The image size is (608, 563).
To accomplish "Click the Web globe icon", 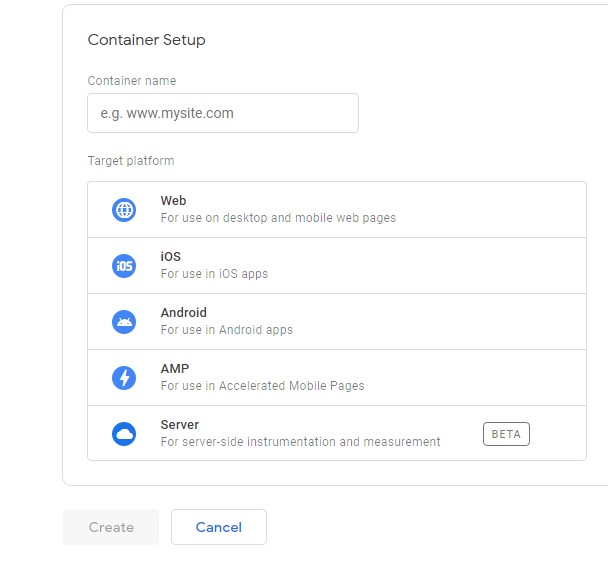I will [124, 210].
